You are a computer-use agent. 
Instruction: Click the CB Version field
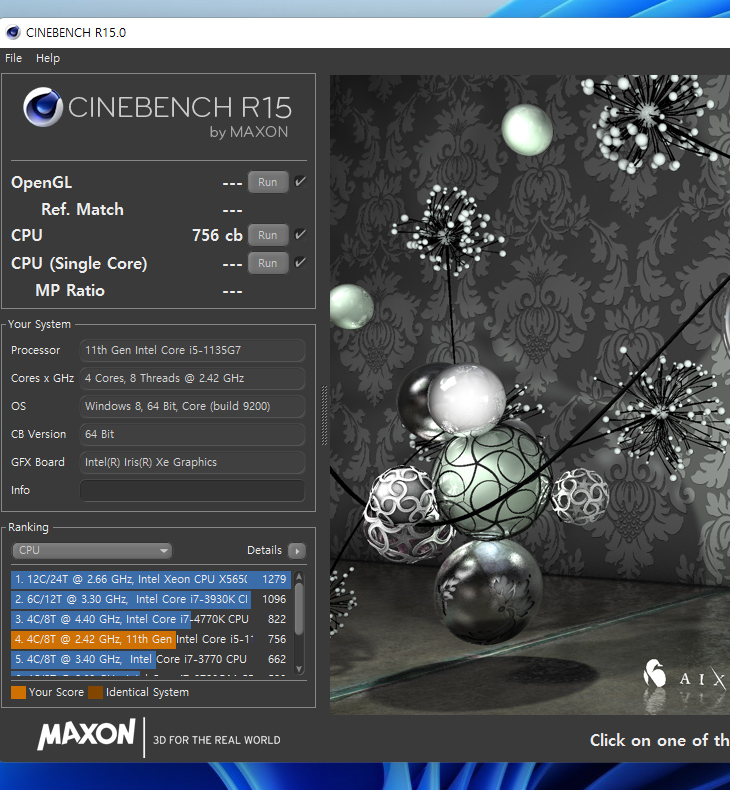tap(192, 434)
